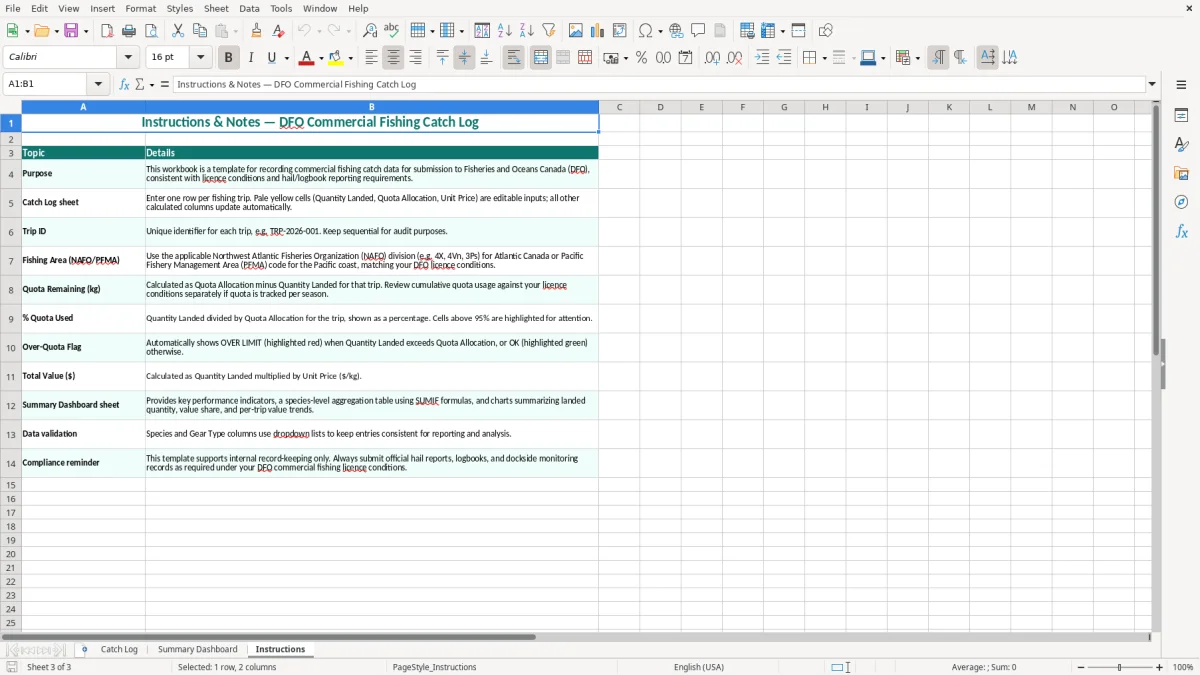
Task: Adjust the zoom slider handle
Action: click(x=1120, y=667)
